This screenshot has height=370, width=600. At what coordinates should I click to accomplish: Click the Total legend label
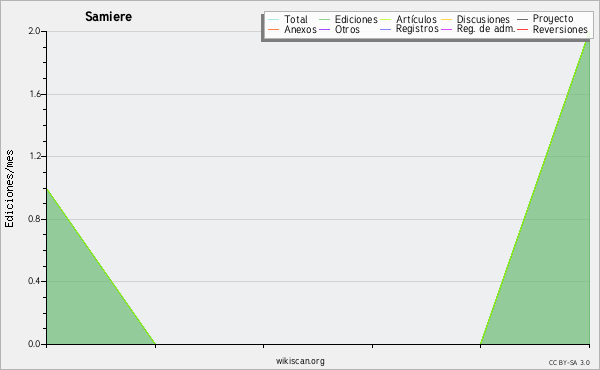pyautogui.click(x=296, y=19)
